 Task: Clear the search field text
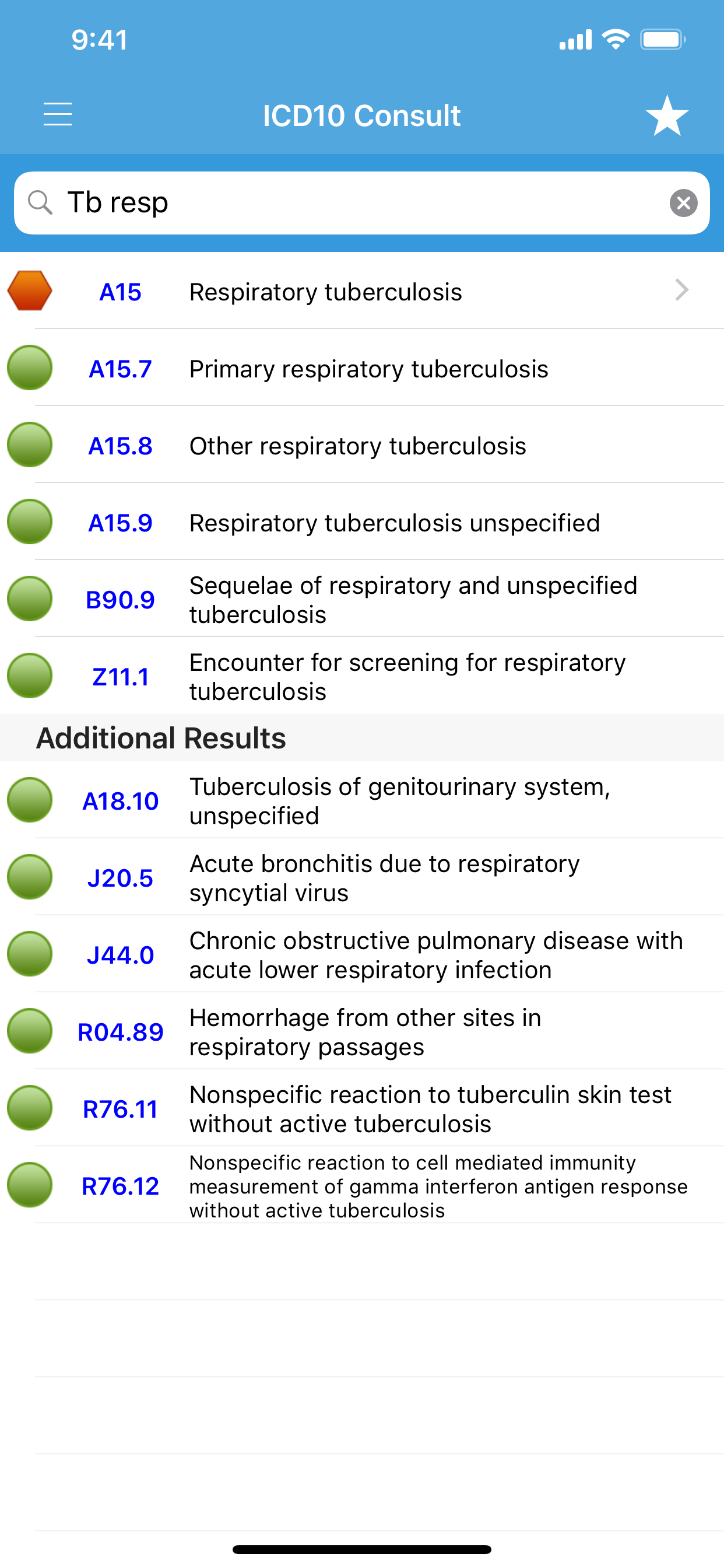tap(683, 202)
